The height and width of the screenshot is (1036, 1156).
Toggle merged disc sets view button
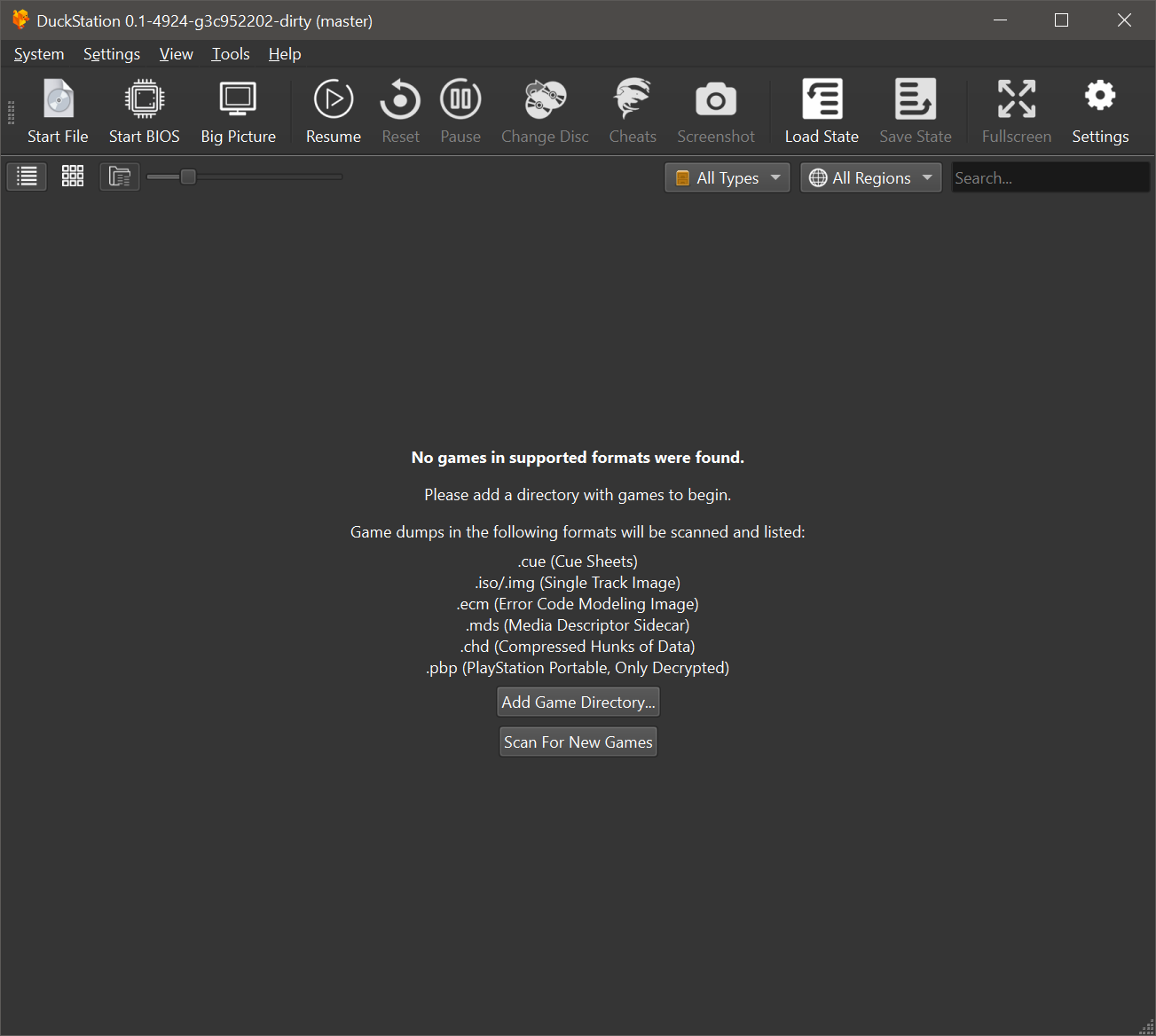(120, 177)
